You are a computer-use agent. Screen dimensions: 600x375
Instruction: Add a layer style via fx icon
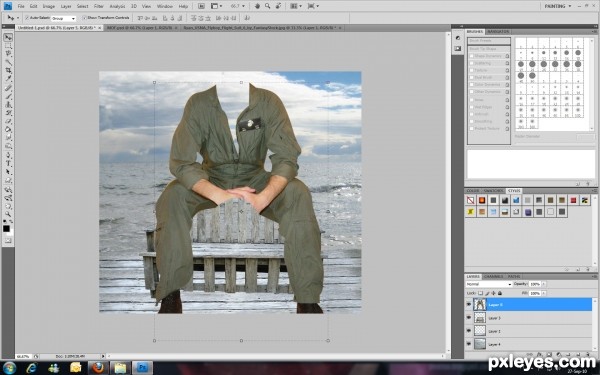point(539,355)
